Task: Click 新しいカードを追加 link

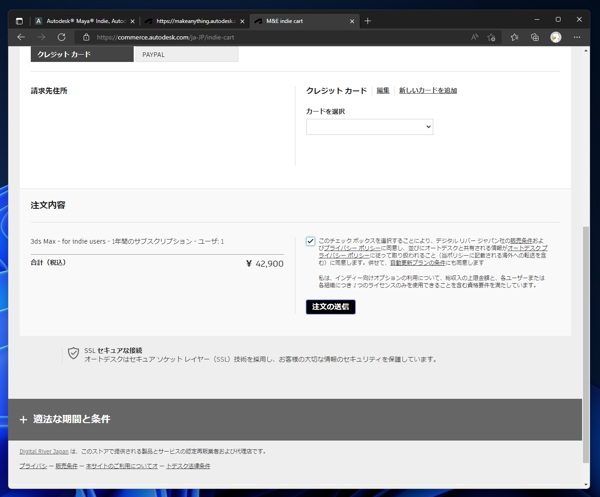Action: tap(428, 91)
